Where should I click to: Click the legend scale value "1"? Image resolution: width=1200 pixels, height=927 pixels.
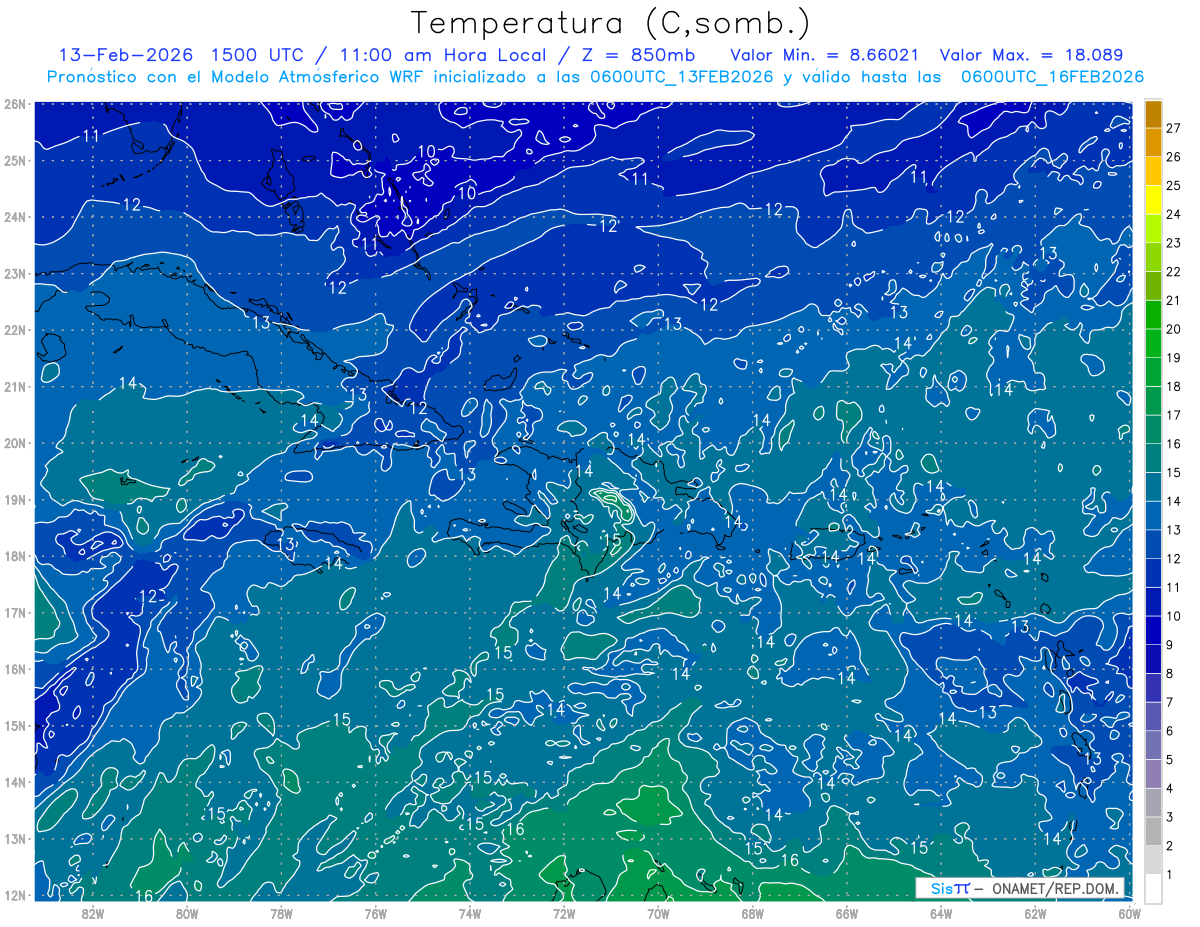click(x=1171, y=875)
